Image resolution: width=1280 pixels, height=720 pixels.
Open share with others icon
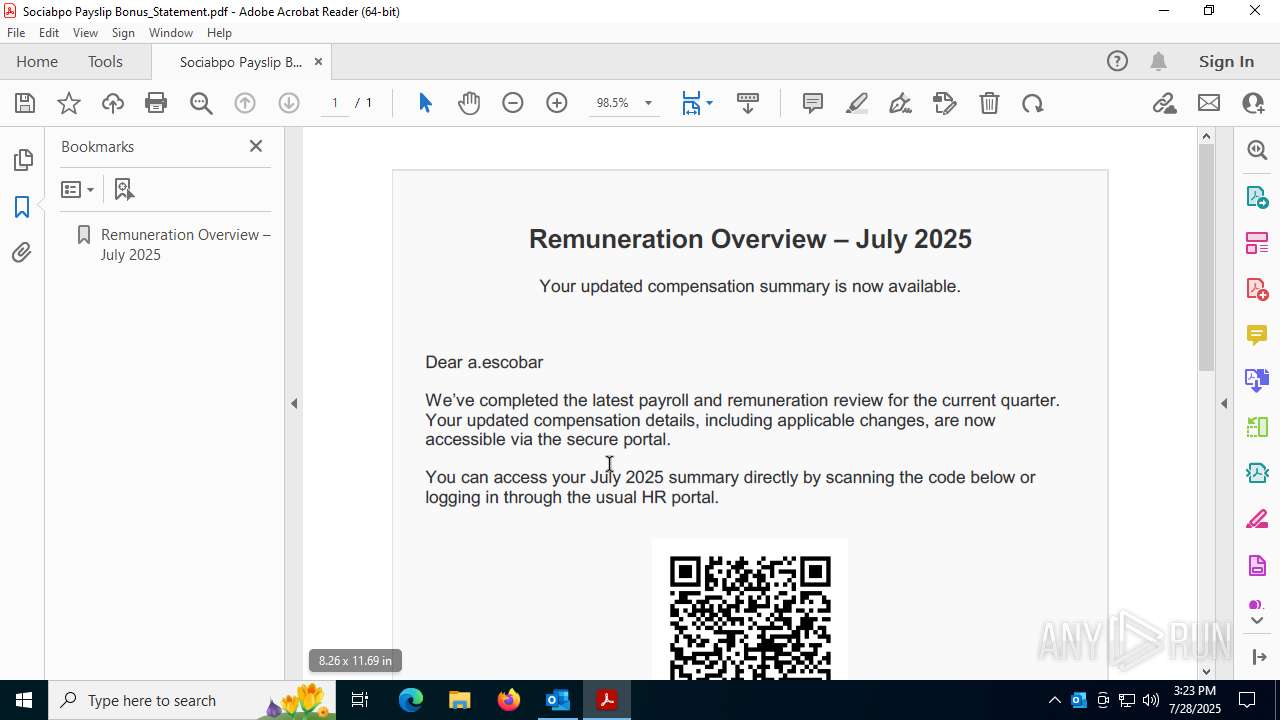tap(1253, 103)
